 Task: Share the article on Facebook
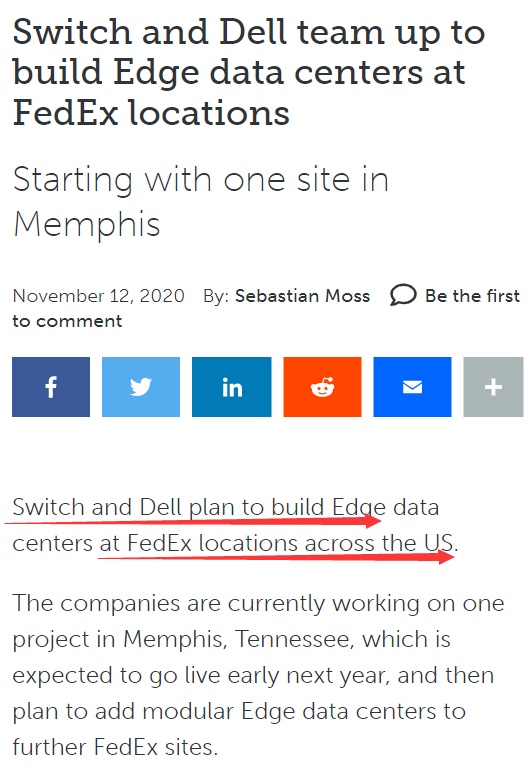pyautogui.click(x=51, y=387)
